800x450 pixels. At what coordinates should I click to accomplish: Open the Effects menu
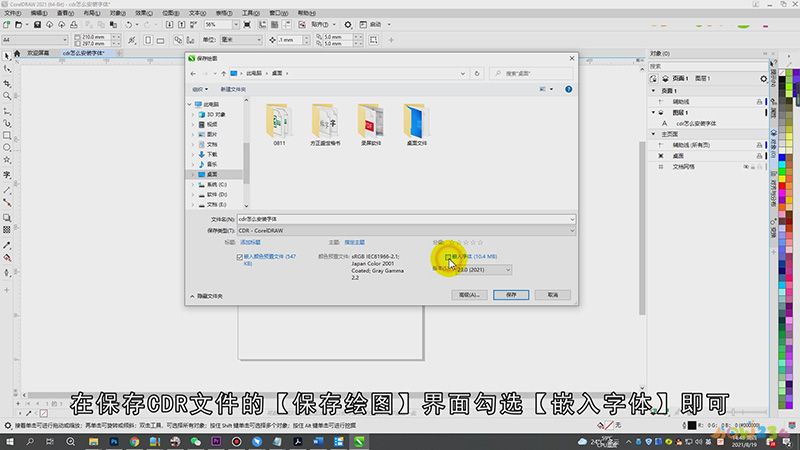[x=144, y=13]
